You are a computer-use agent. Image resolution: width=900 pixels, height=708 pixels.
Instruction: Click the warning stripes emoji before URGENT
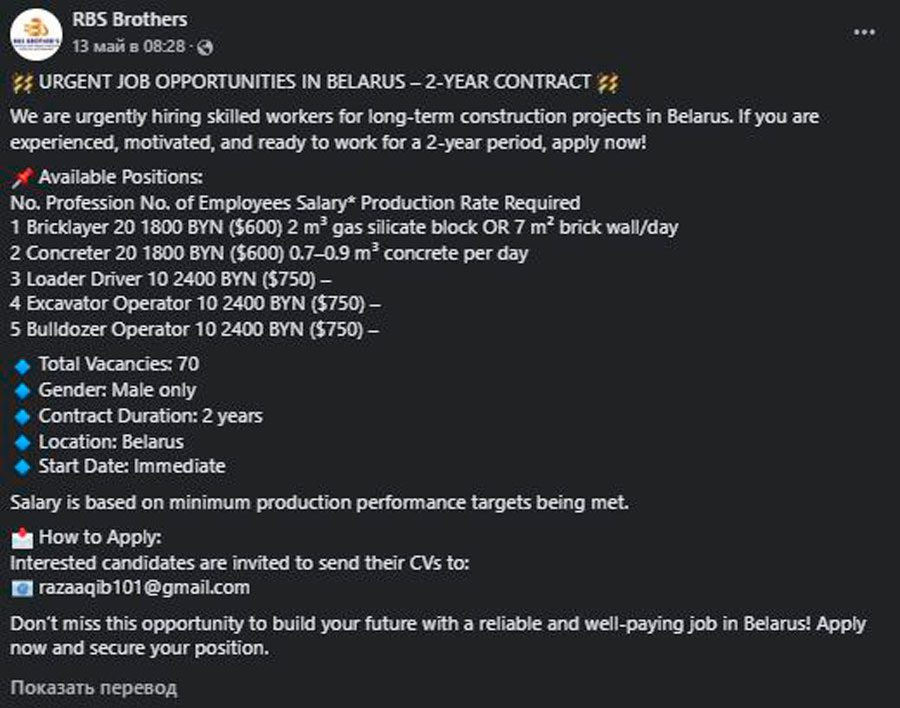pyautogui.click(x=22, y=83)
